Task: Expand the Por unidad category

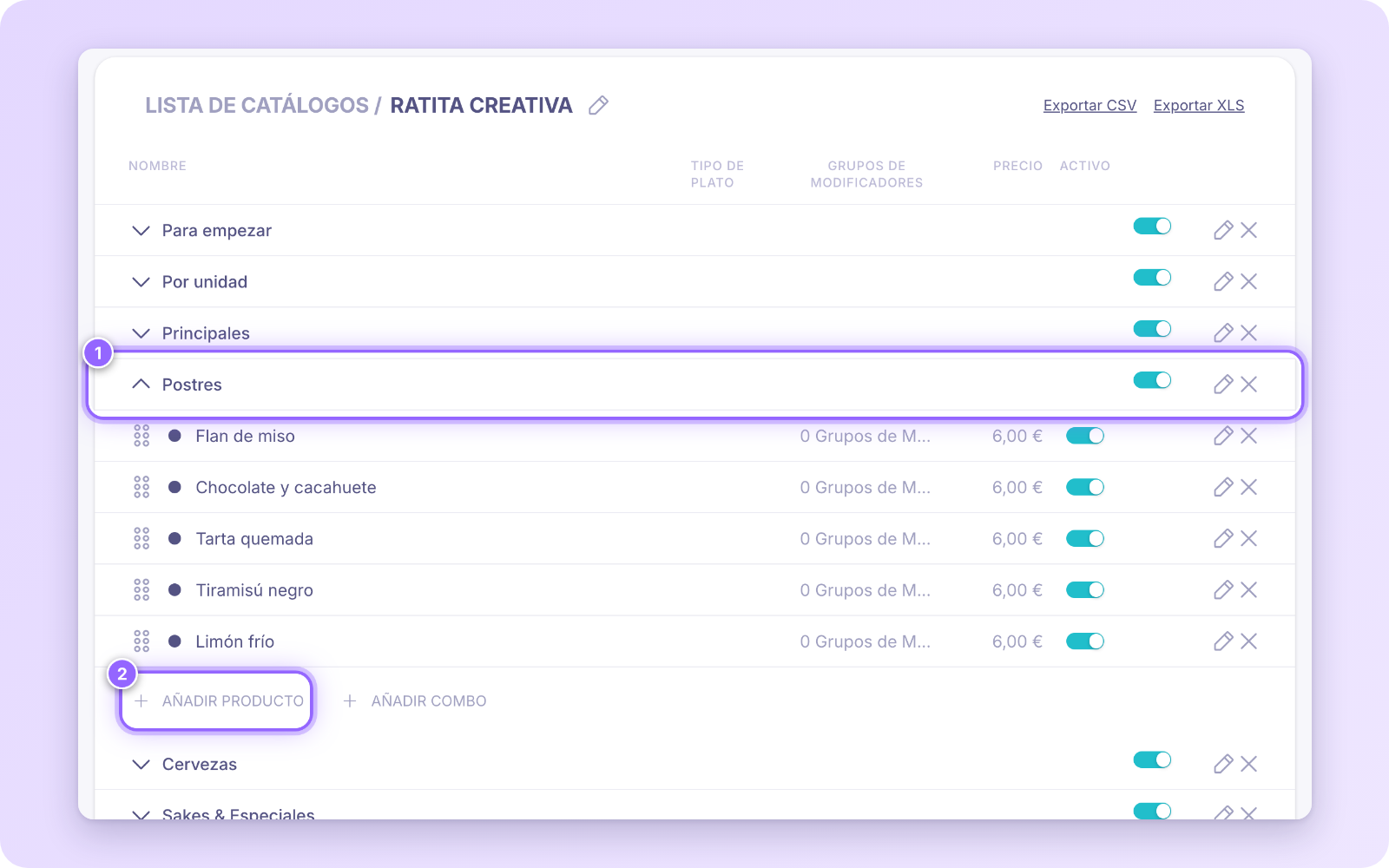Action: click(141, 282)
